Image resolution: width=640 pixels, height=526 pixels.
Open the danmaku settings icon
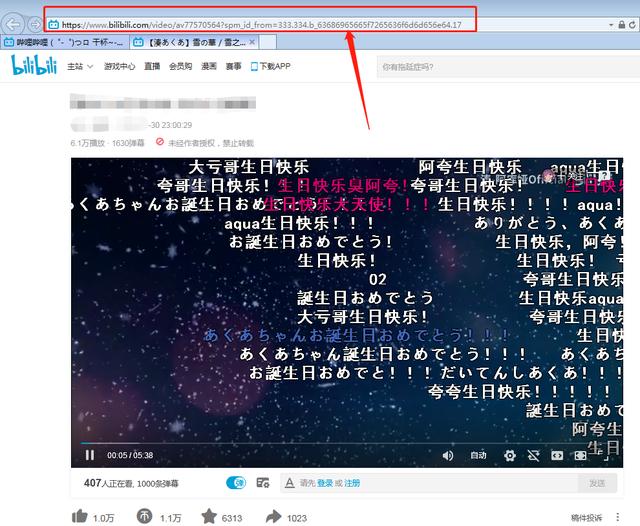click(x=262, y=483)
